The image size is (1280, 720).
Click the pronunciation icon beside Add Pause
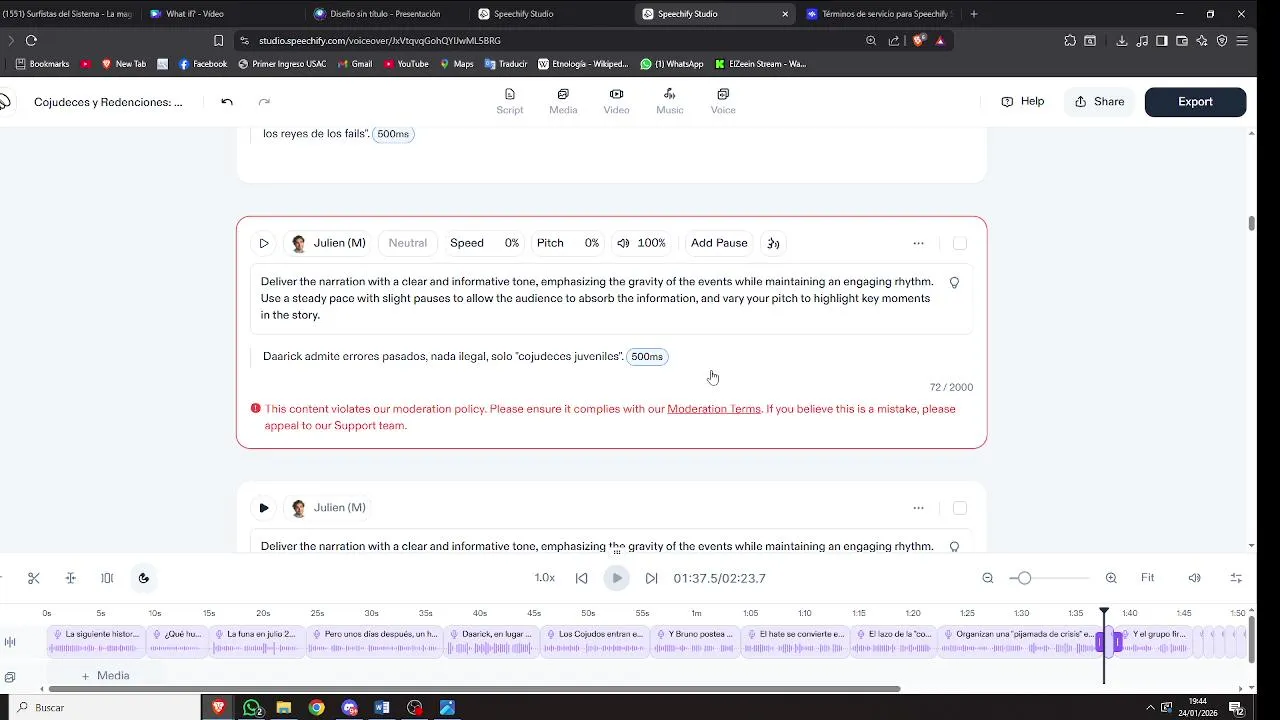773,243
